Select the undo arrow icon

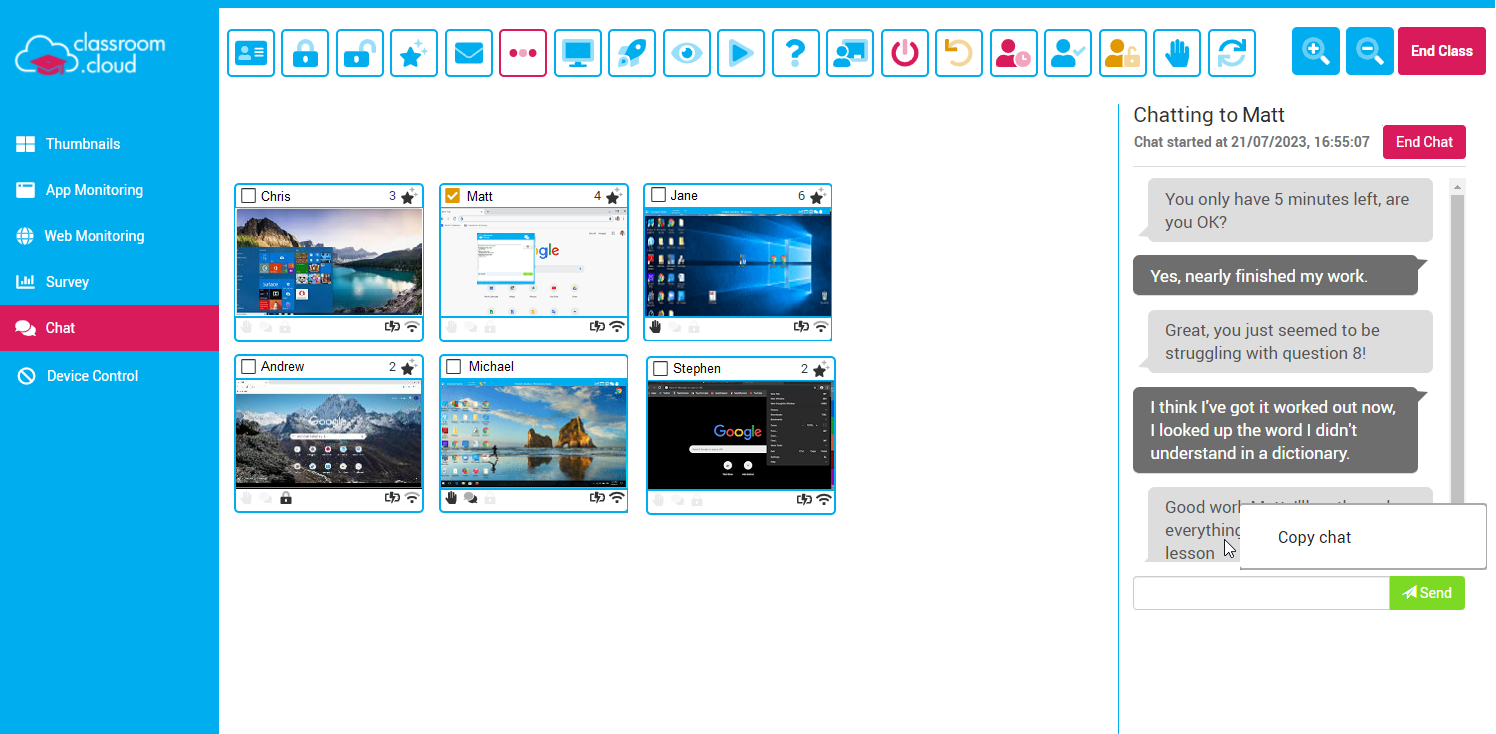[958, 52]
